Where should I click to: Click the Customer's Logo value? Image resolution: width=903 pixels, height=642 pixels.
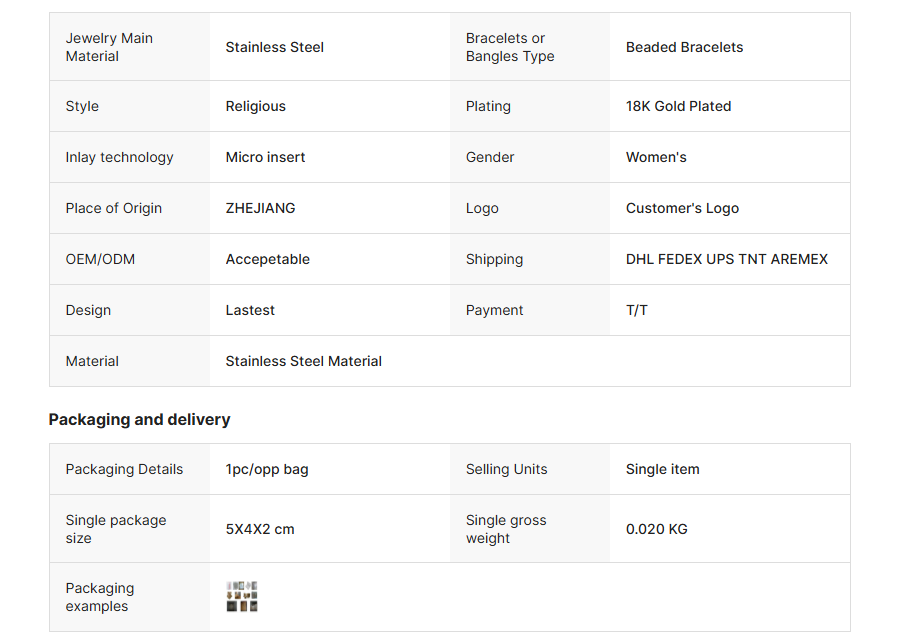click(682, 208)
